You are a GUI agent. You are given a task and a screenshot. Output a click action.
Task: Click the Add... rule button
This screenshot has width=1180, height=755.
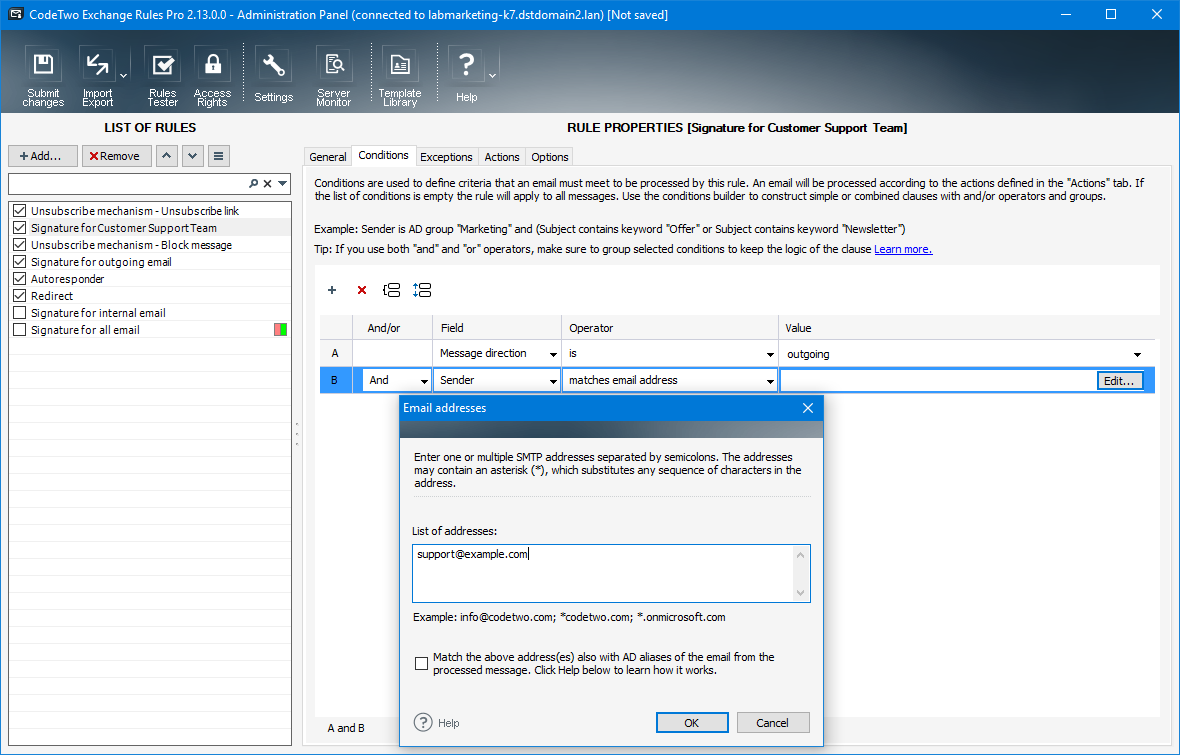point(43,156)
